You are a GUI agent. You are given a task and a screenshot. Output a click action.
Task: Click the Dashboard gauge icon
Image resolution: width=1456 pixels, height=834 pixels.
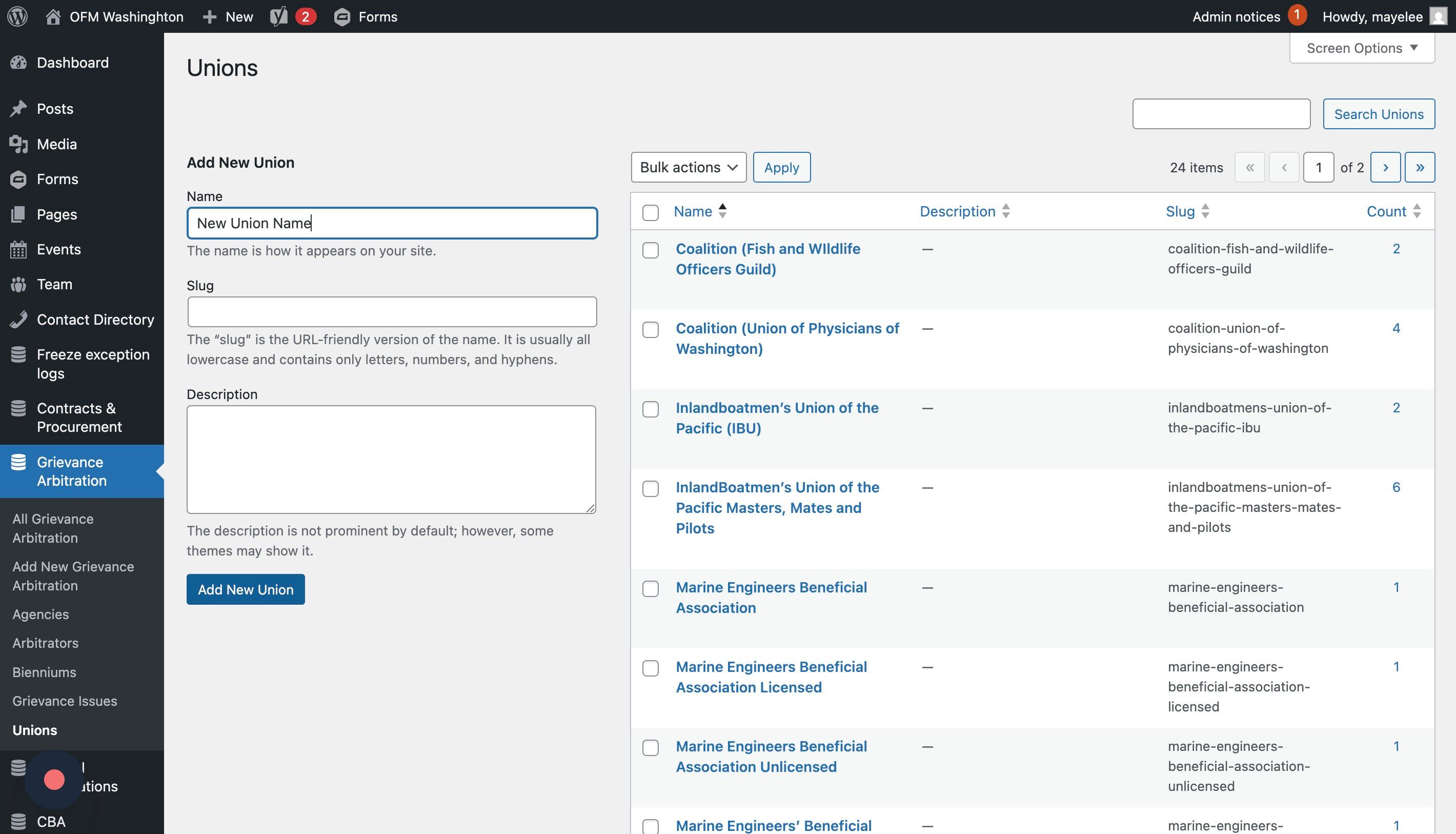click(x=18, y=63)
